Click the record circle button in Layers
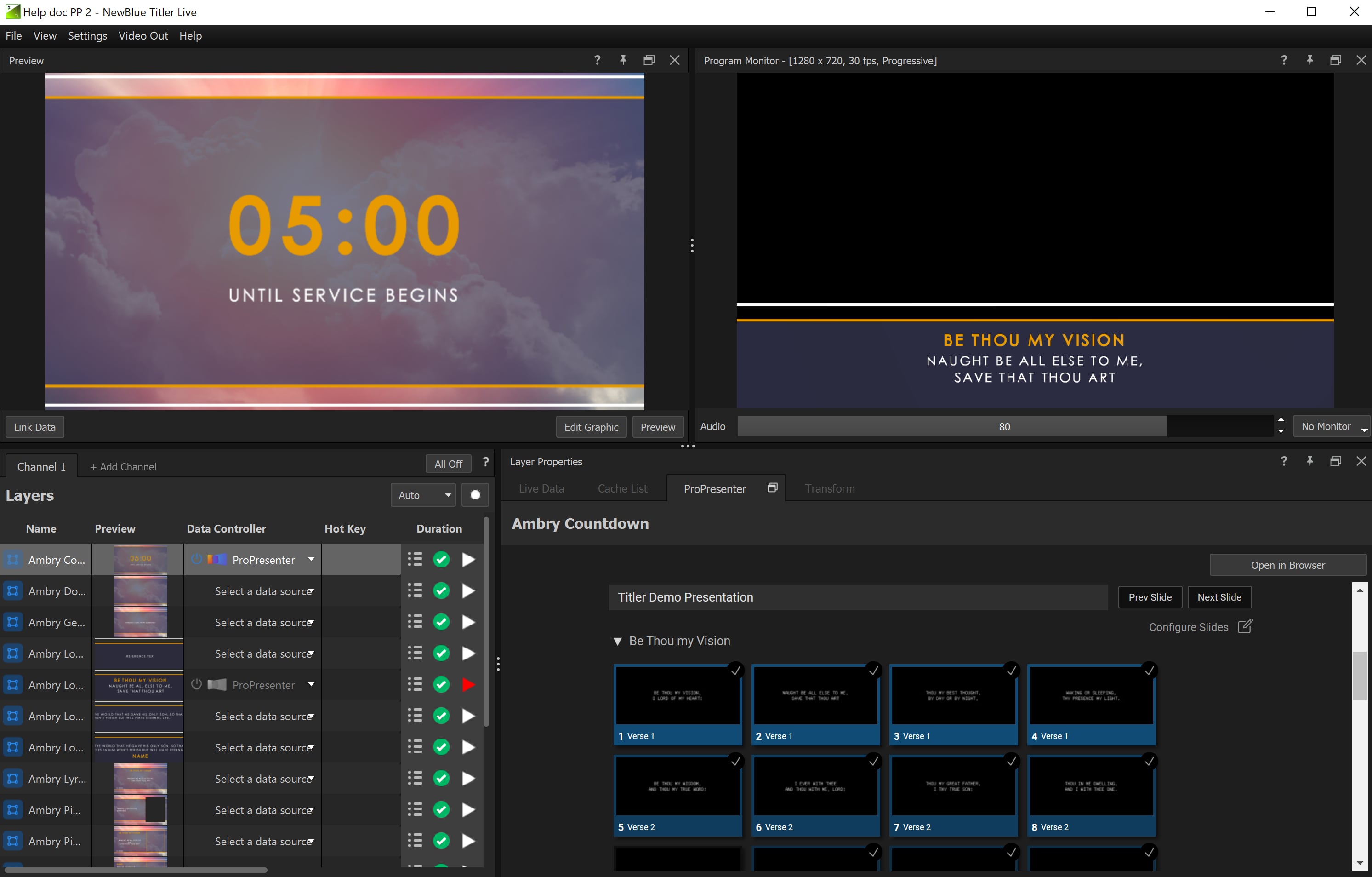1372x877 pixels. (475, 495)
